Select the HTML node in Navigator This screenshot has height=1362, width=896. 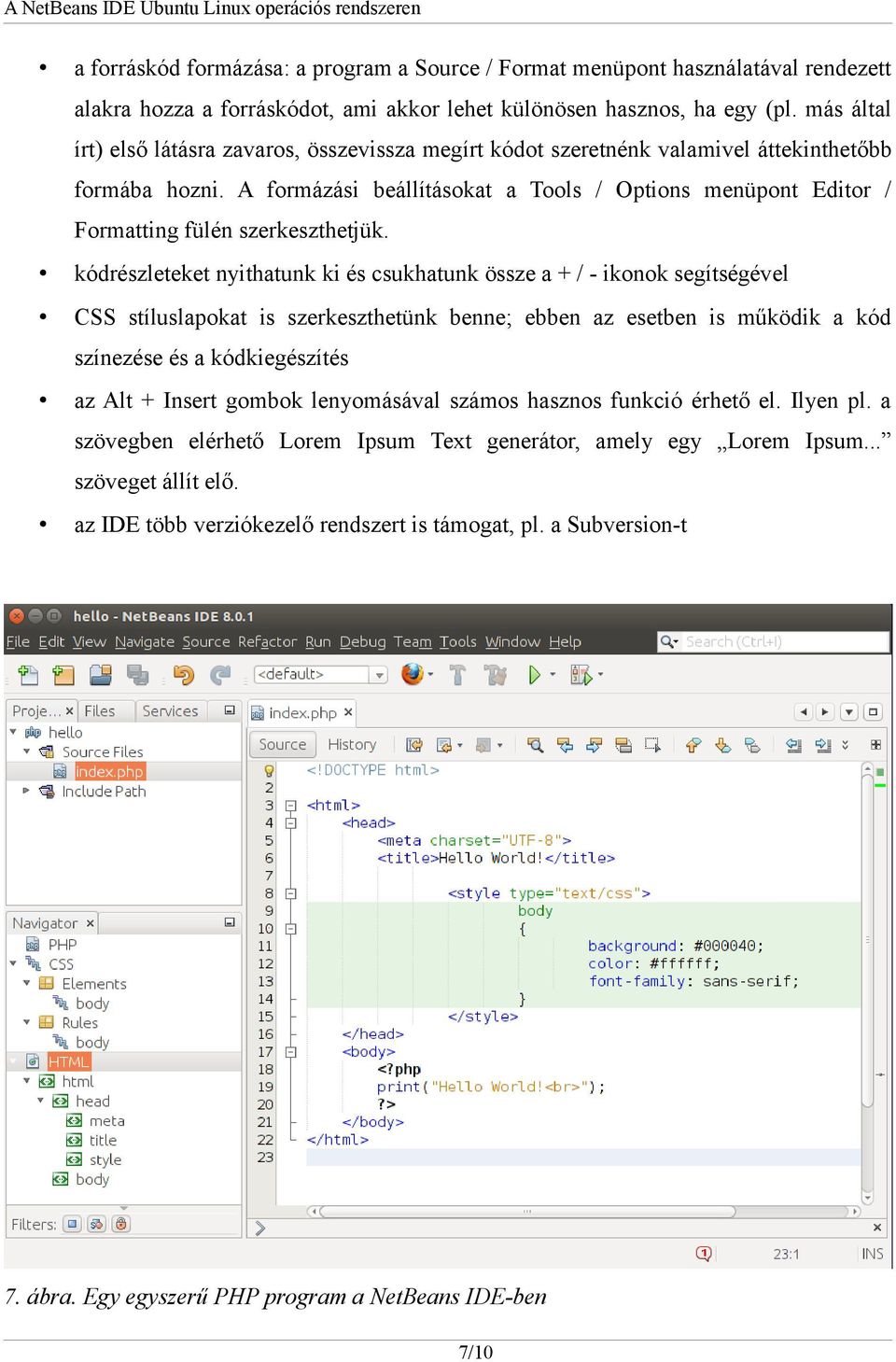[68, 1062]
